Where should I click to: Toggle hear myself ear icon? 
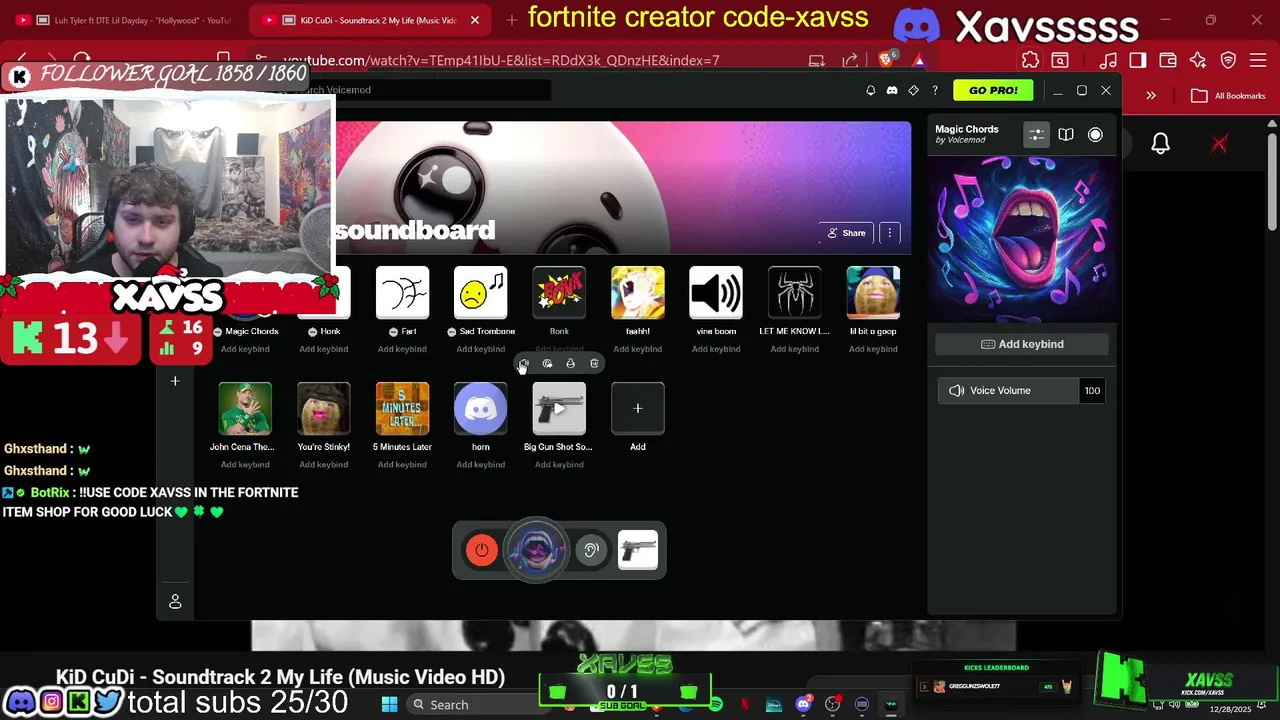pos(591,550)
